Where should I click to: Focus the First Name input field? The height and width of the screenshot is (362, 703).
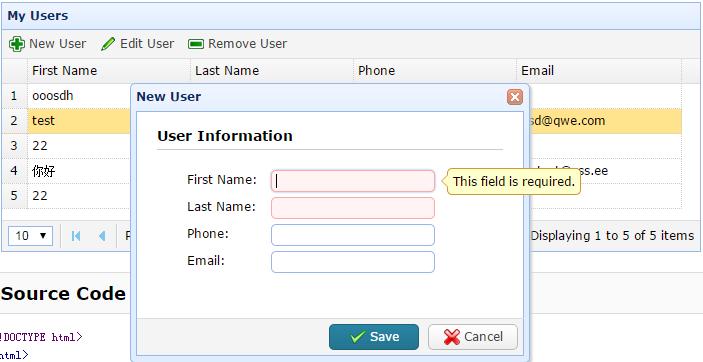pos(353,181)
